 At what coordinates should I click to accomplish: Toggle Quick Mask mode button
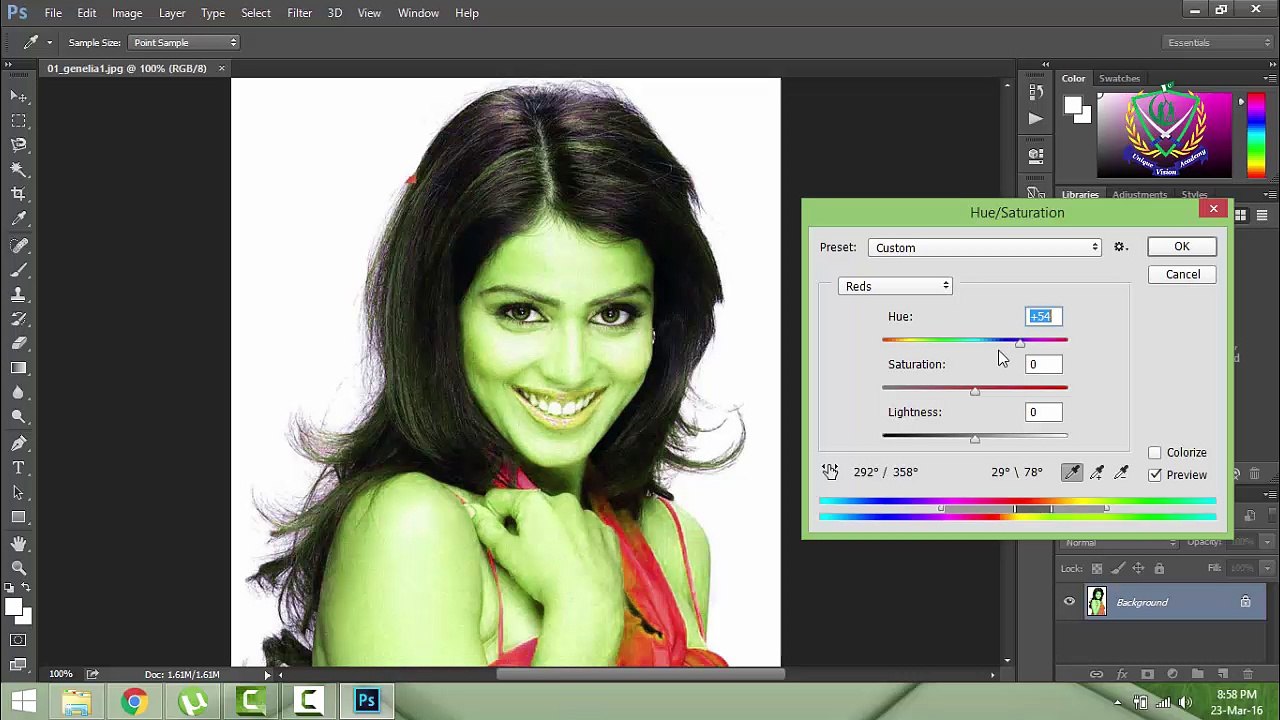(18, 640)
